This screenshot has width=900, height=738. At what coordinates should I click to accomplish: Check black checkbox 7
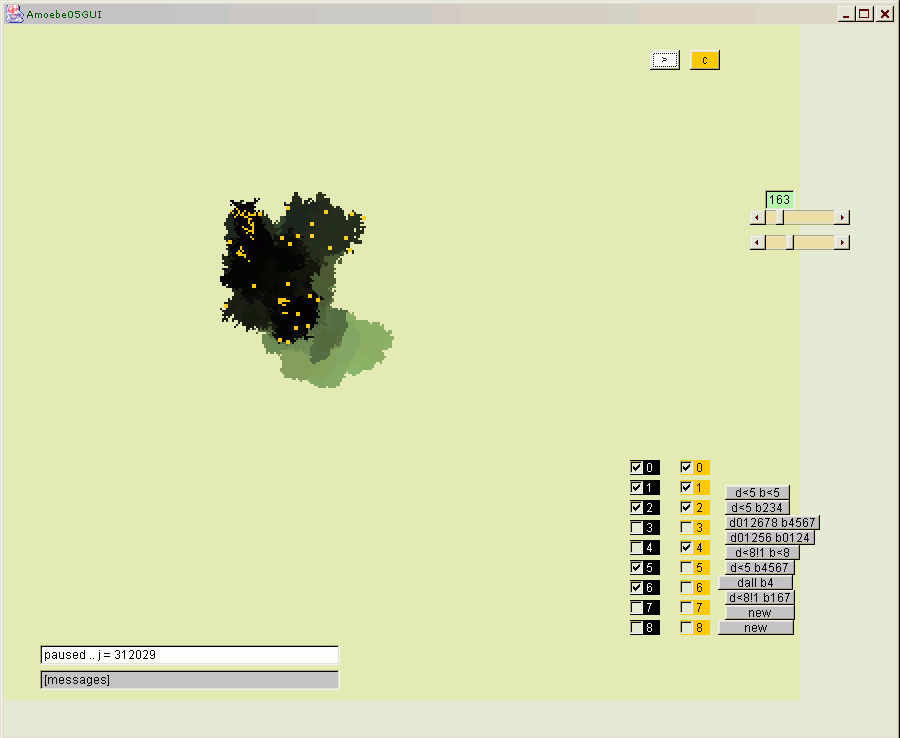tap(637, 607)
